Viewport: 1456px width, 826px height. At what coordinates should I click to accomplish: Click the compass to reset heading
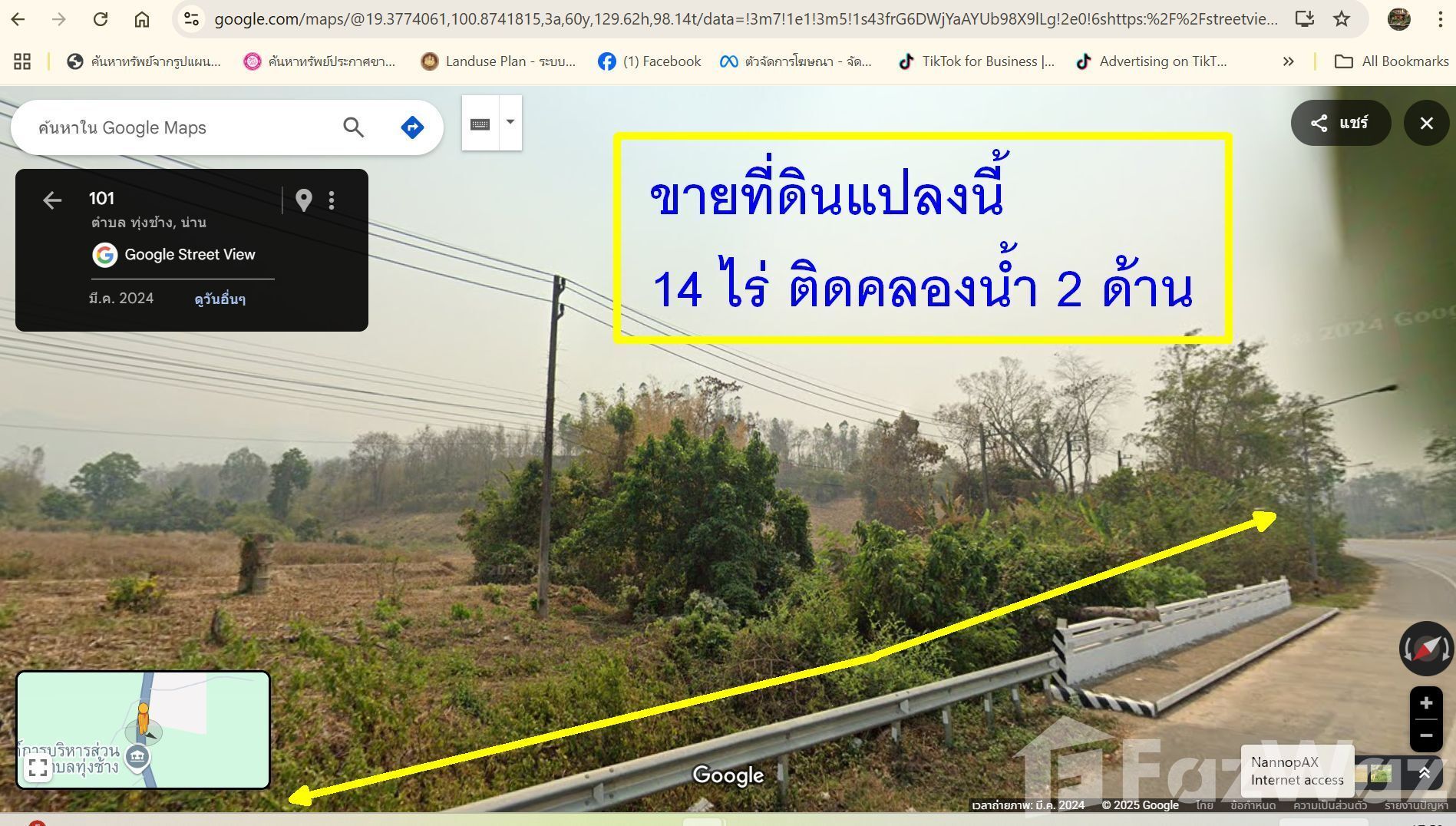pos(1426,649)
